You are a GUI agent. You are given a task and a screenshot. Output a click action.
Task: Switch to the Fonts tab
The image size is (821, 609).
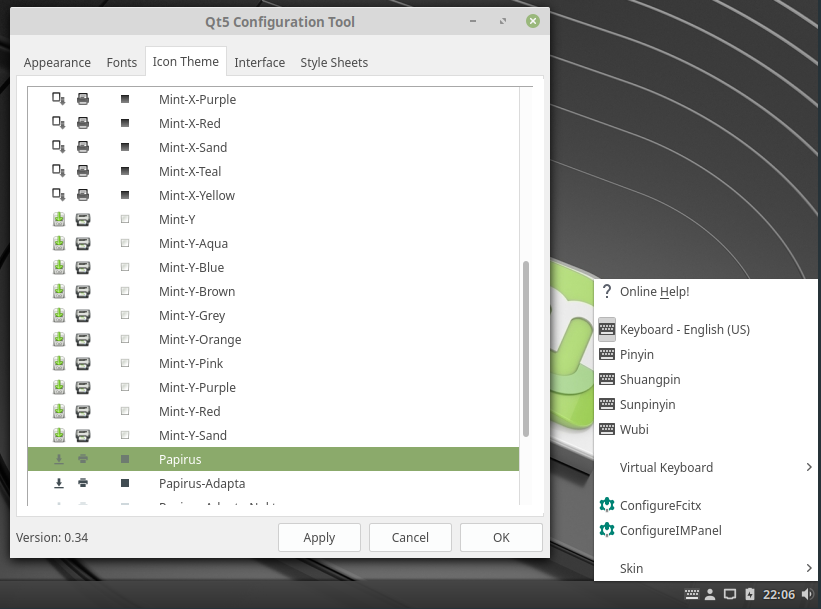121,62
